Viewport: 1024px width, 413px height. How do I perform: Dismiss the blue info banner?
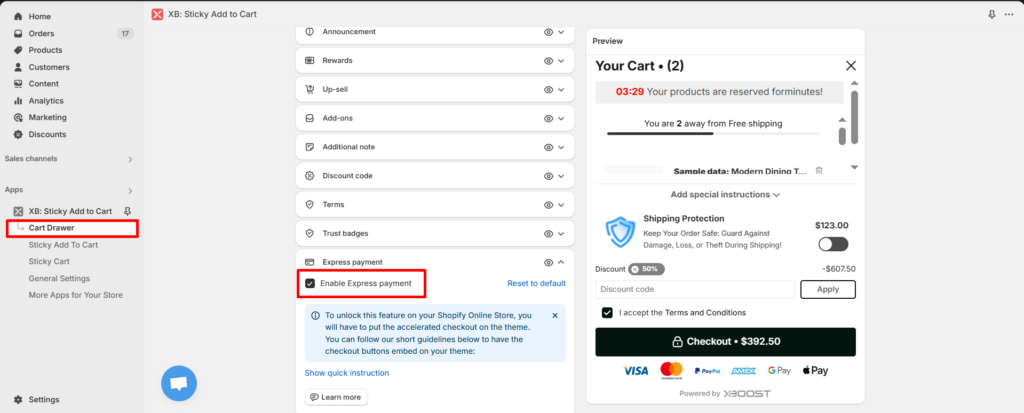click(555, 315)
